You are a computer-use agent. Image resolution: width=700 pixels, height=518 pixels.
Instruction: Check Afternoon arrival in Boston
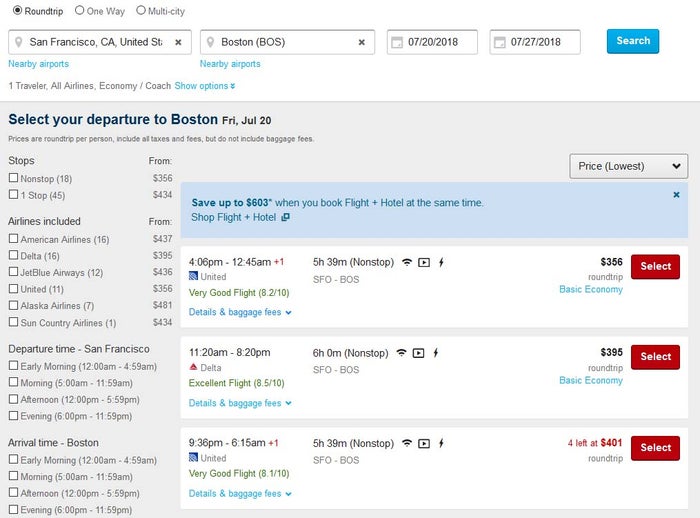pyautogui.click(x=13, y=492)
